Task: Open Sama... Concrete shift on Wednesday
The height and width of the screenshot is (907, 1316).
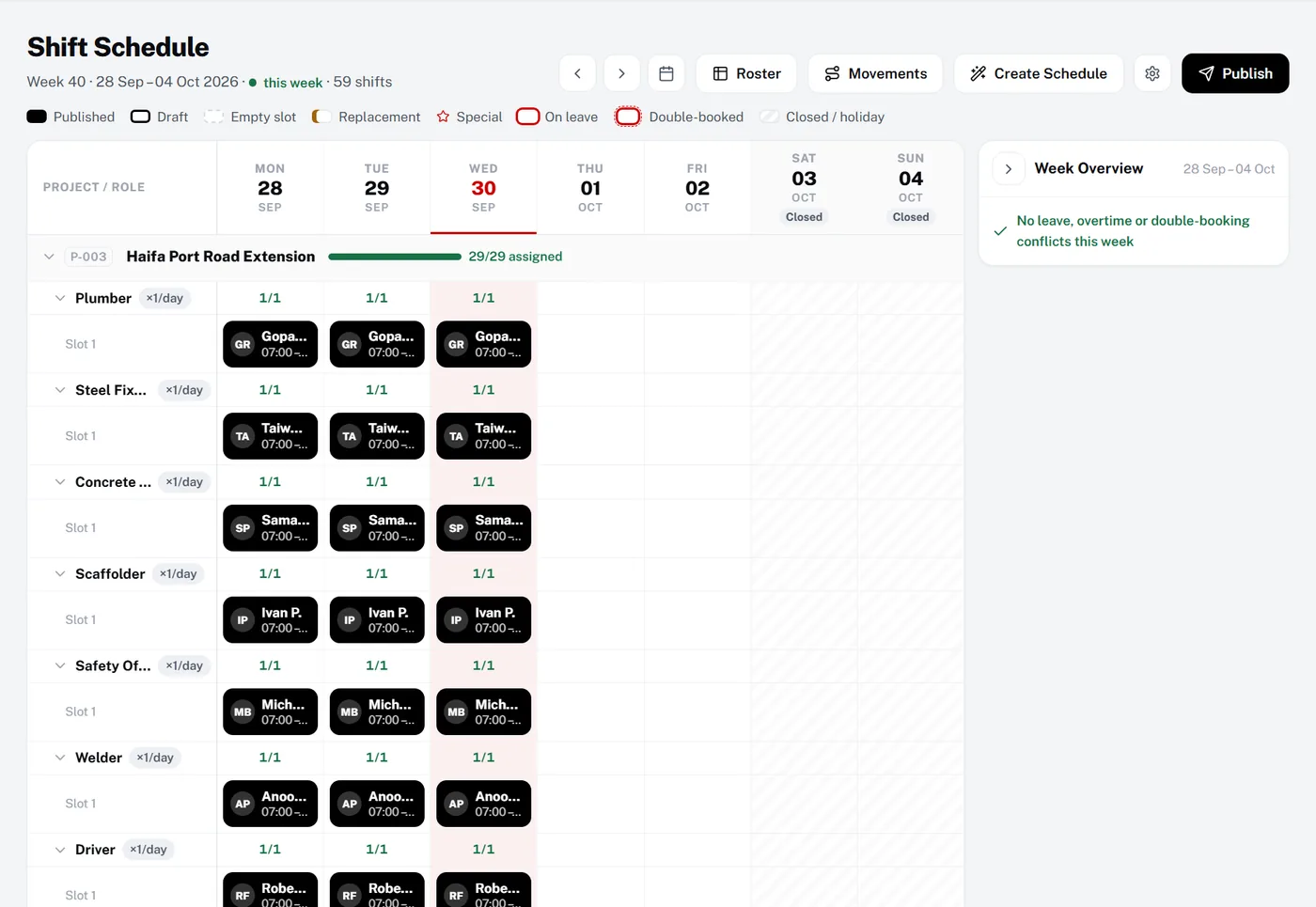Action: (483, 528)
